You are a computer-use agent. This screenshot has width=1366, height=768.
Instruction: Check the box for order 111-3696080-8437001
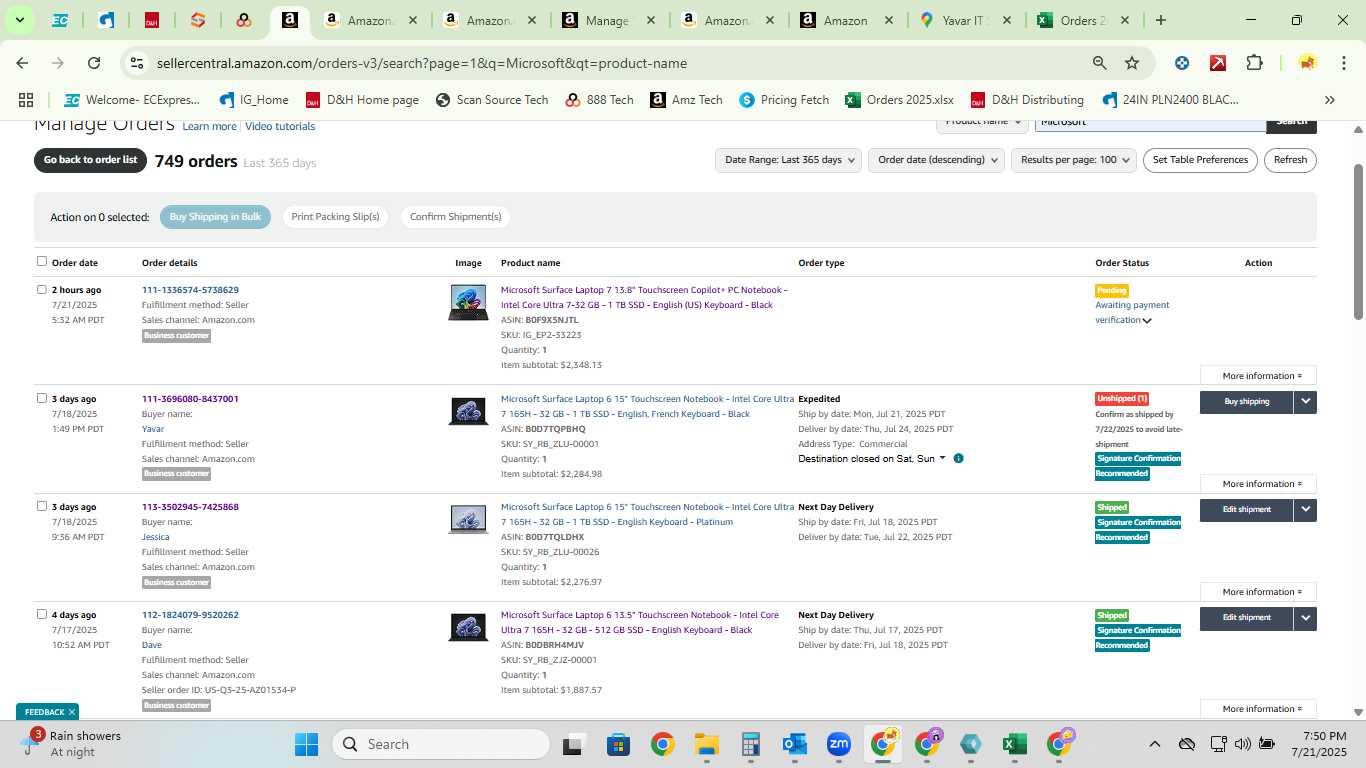point(42,398)
